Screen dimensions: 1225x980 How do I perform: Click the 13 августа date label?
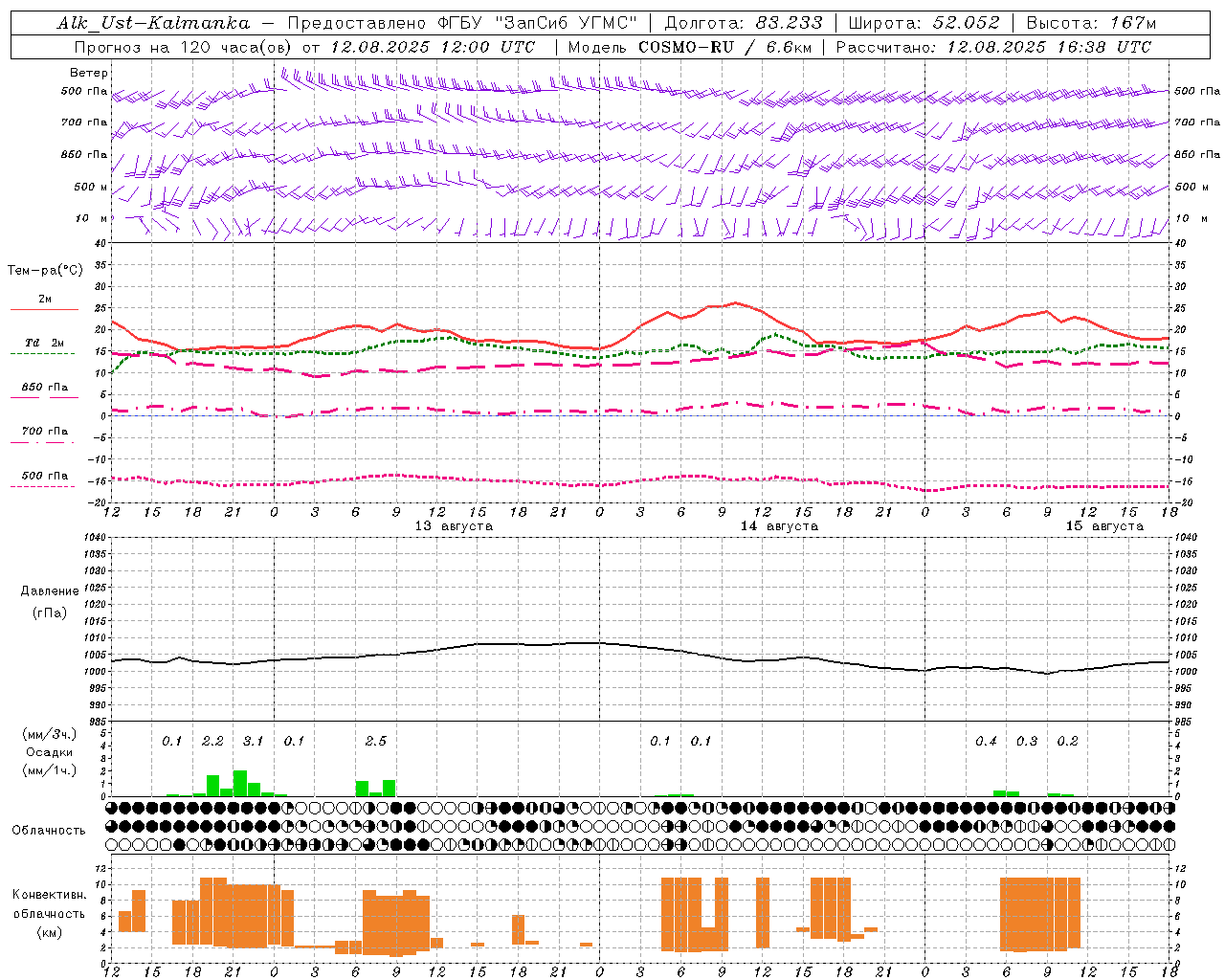pos(454,526)
